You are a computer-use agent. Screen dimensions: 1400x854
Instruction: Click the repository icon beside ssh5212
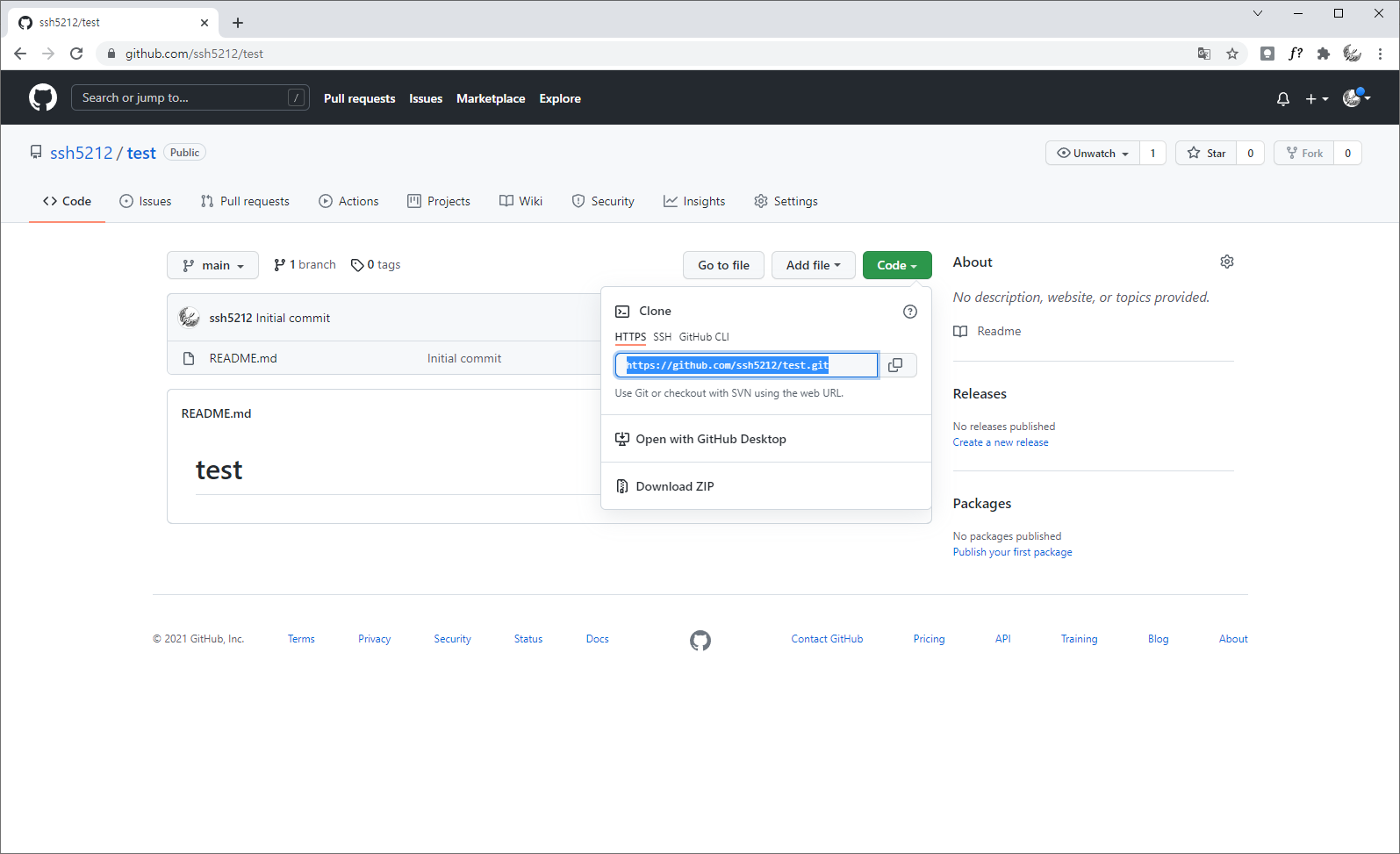[36, 153]
